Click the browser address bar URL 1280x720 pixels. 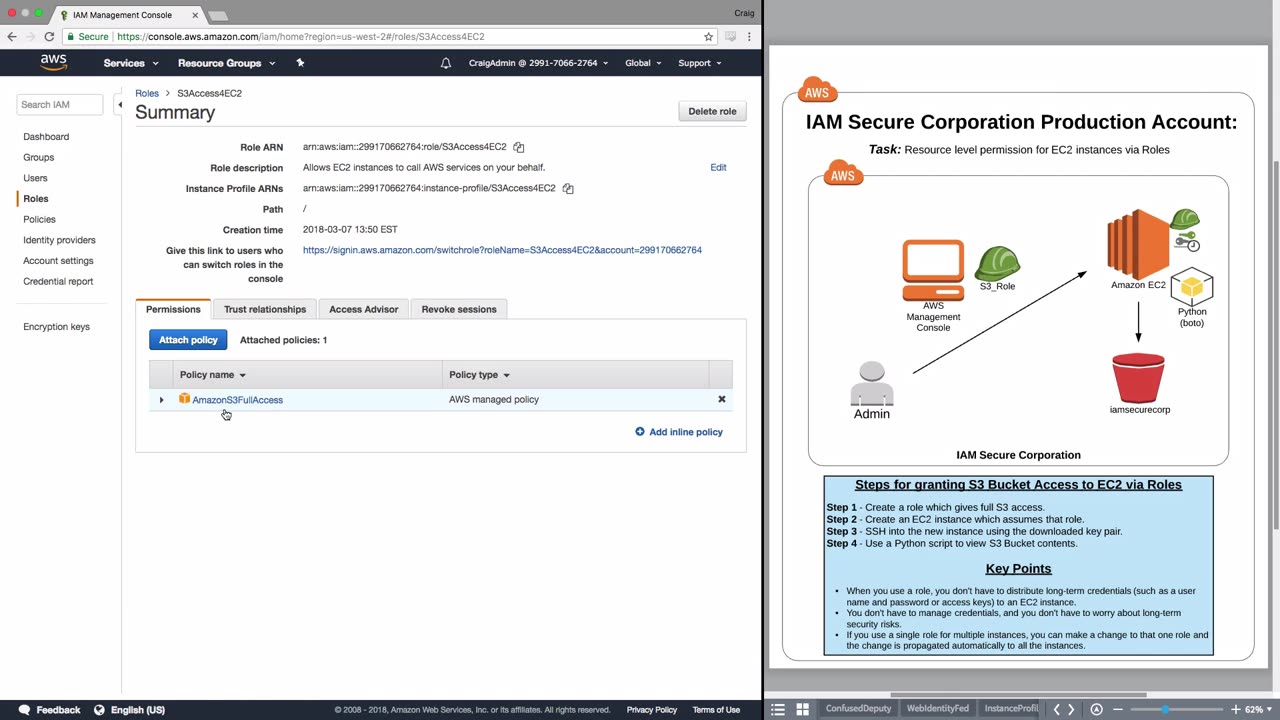(x=300, y=37)
